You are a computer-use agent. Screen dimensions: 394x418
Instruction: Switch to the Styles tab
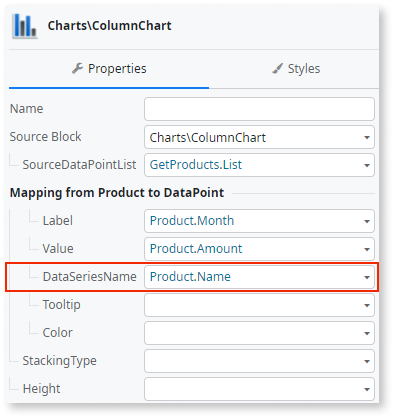click(294, 69)
